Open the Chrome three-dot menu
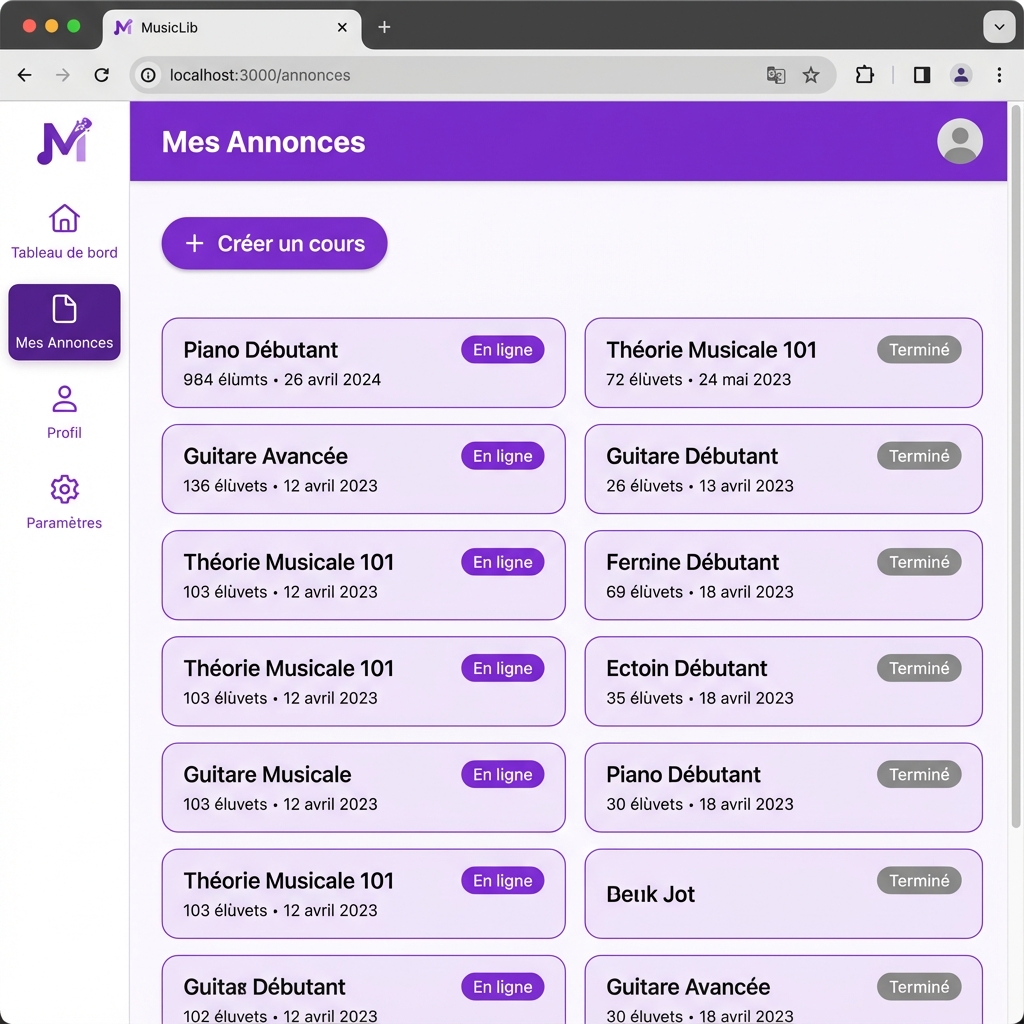The image size is (1024, 1024). 999,75
